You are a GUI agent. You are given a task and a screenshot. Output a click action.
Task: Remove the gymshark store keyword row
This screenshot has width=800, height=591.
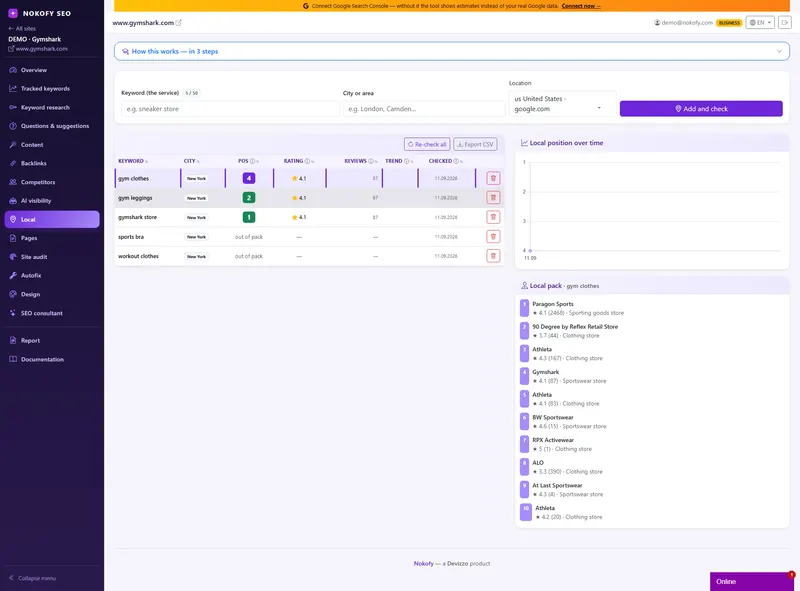coord(493,217)
